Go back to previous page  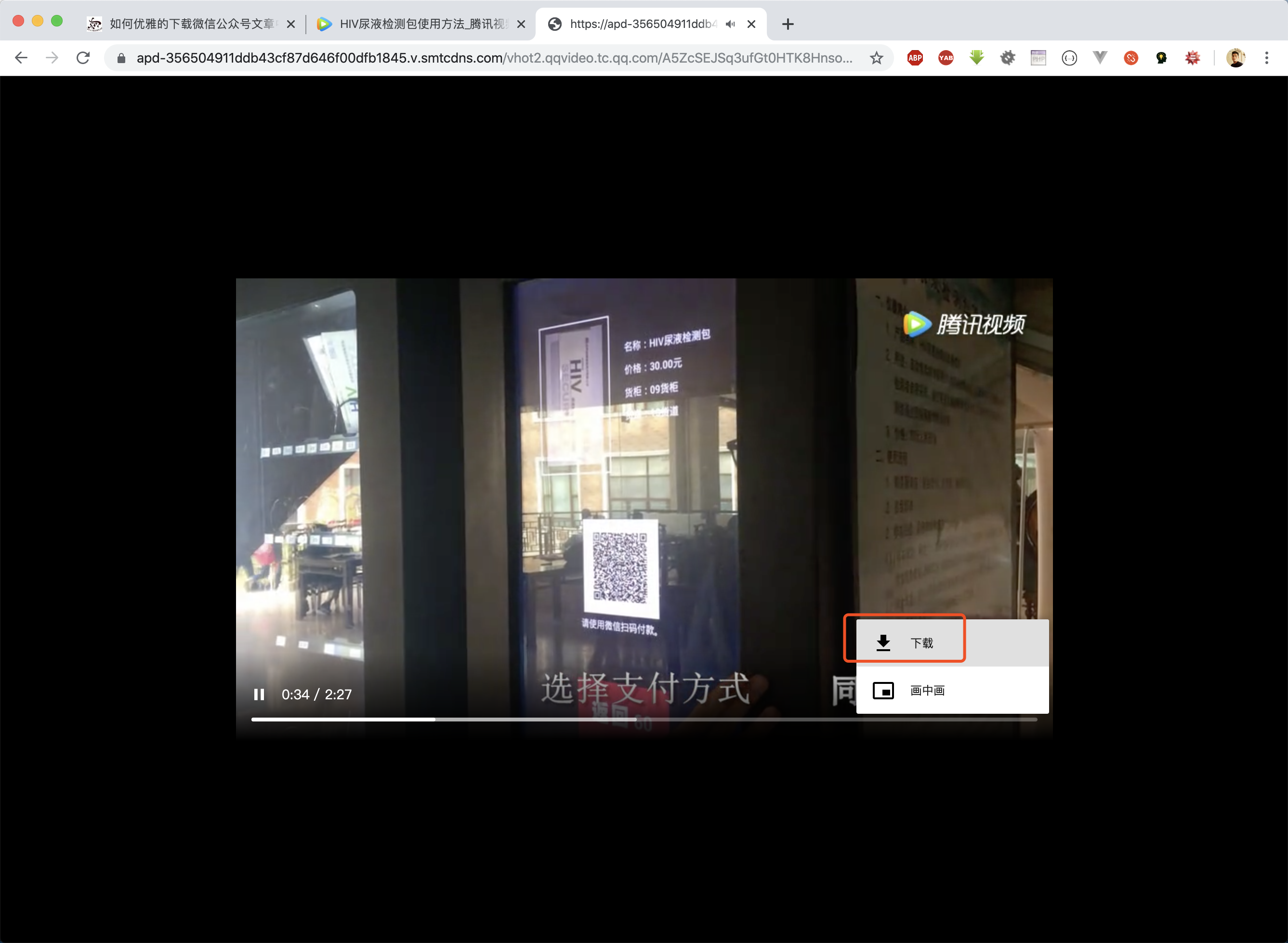coord(22,58)
